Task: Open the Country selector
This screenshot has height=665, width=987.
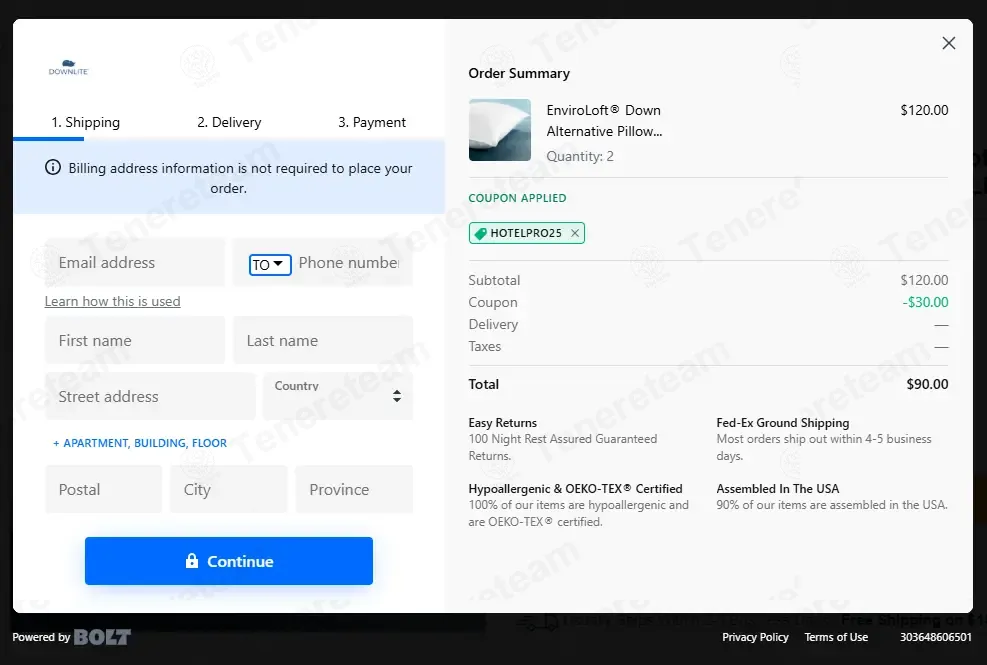Action: point(338,396)
